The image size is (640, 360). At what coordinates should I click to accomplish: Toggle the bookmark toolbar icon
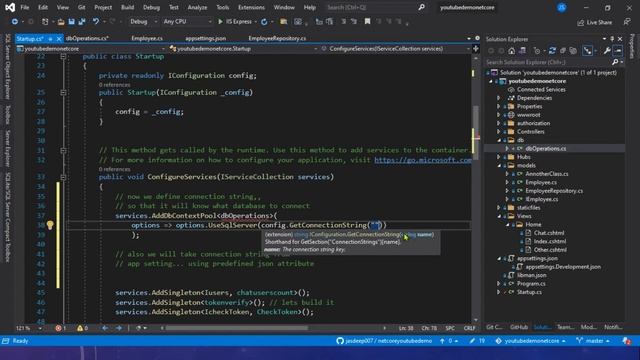point(367,22)
